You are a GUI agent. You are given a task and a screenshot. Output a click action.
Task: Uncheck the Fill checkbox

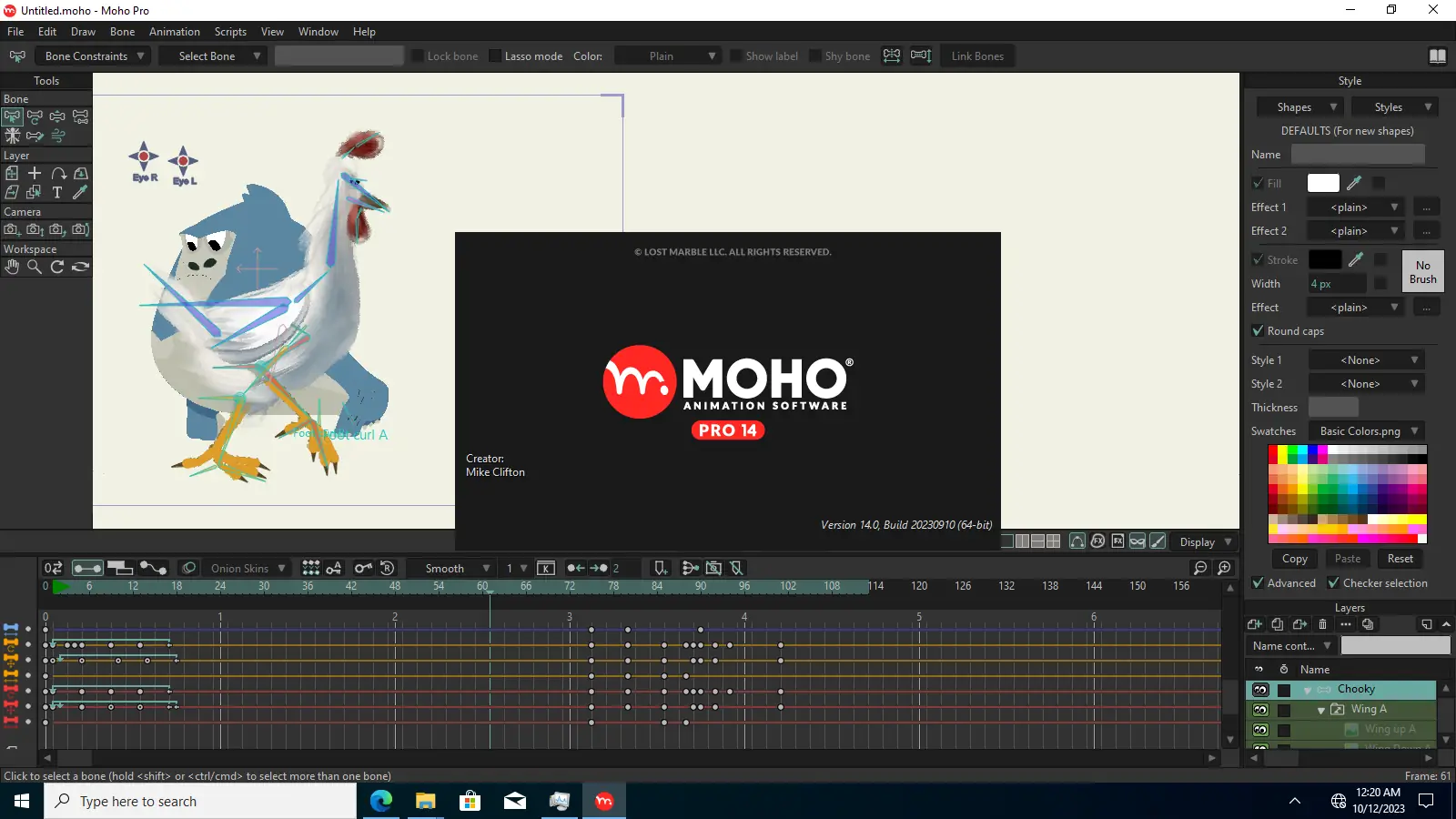click(x=1258, y=183)
